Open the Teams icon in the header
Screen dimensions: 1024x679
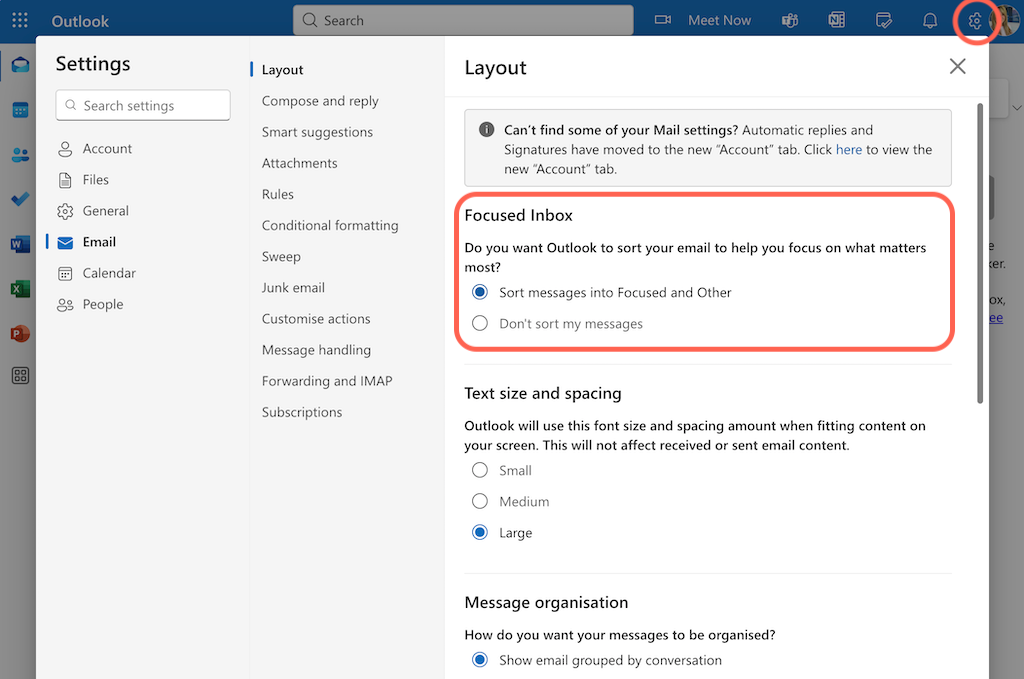coord(790,20)
